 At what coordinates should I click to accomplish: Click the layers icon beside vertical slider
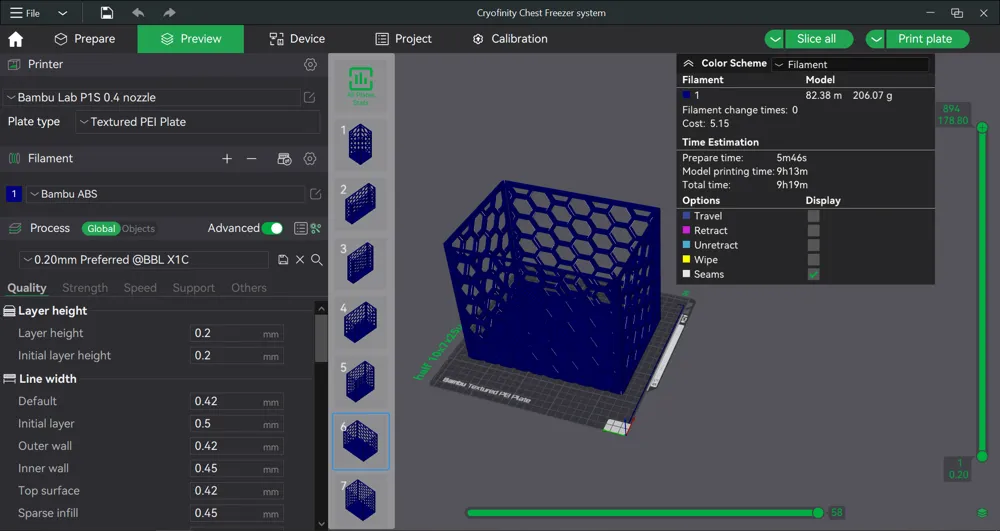982,513
